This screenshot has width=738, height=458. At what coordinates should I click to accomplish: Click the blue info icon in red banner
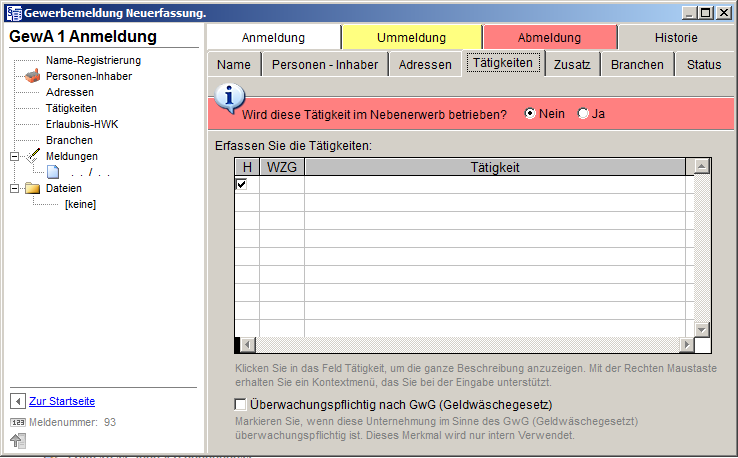(231, 97)
